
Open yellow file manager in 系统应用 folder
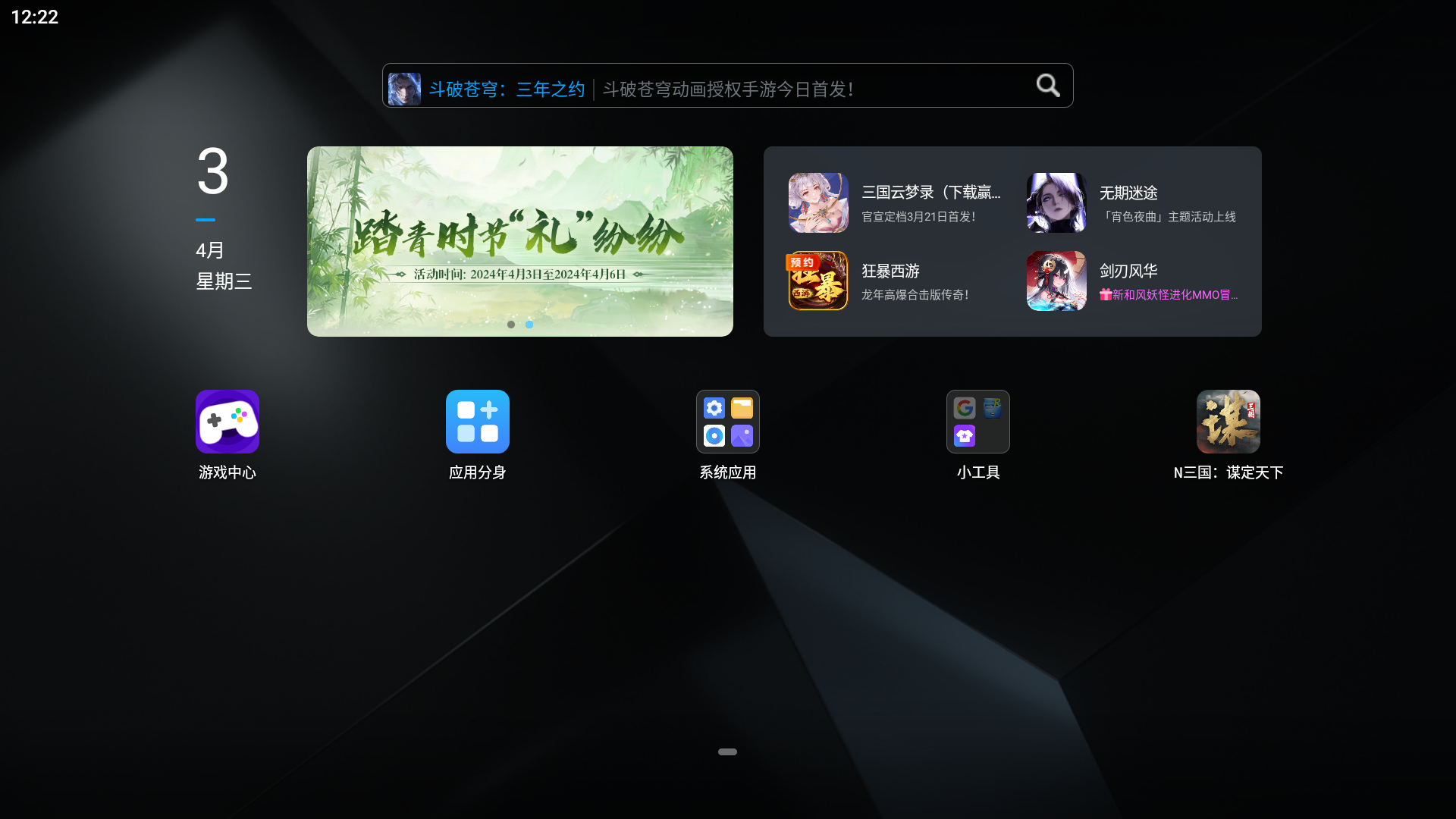tap(742, 408)
